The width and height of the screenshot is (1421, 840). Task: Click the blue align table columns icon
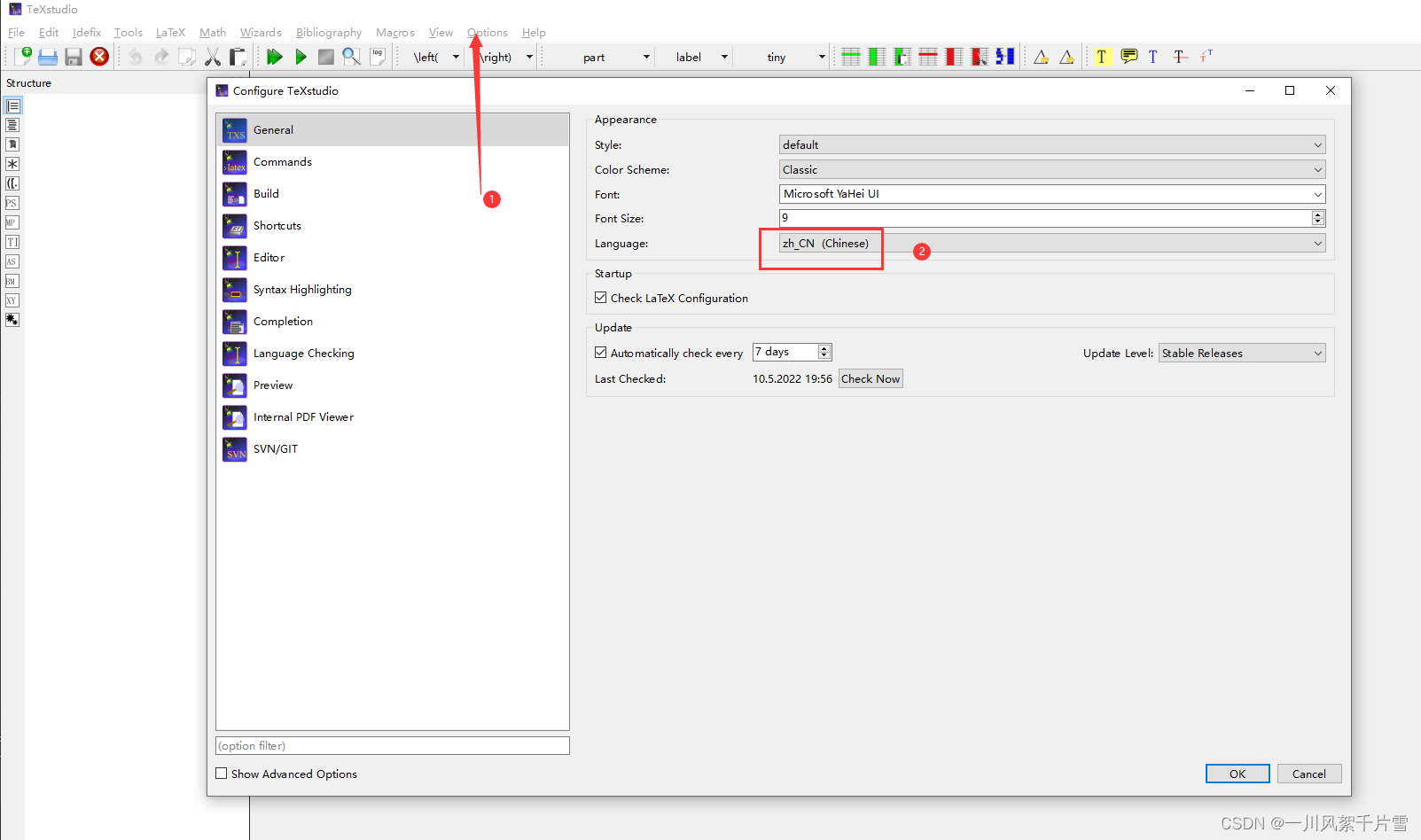(x=1004, y=57)
